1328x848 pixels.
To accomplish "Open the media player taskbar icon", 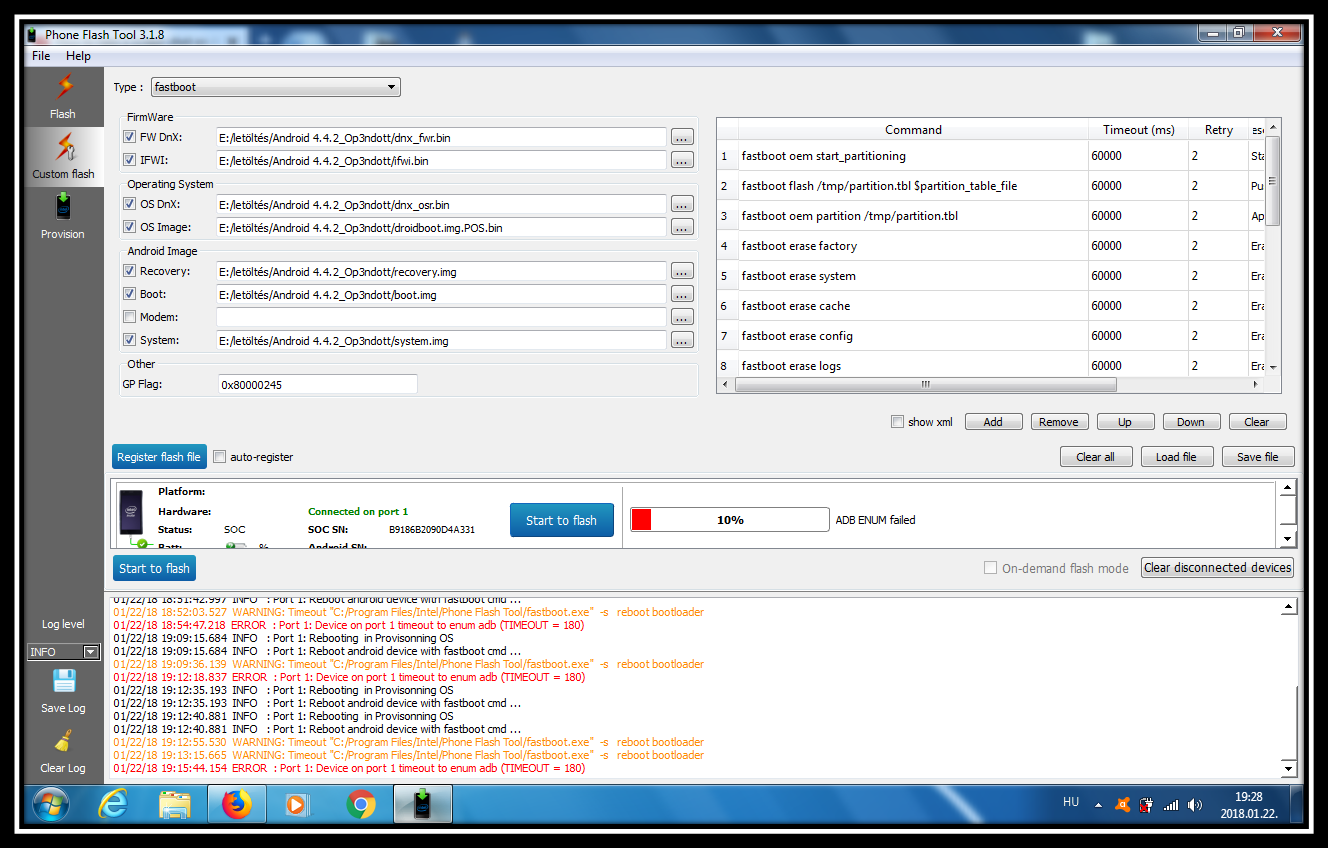I will pos(297,804).
